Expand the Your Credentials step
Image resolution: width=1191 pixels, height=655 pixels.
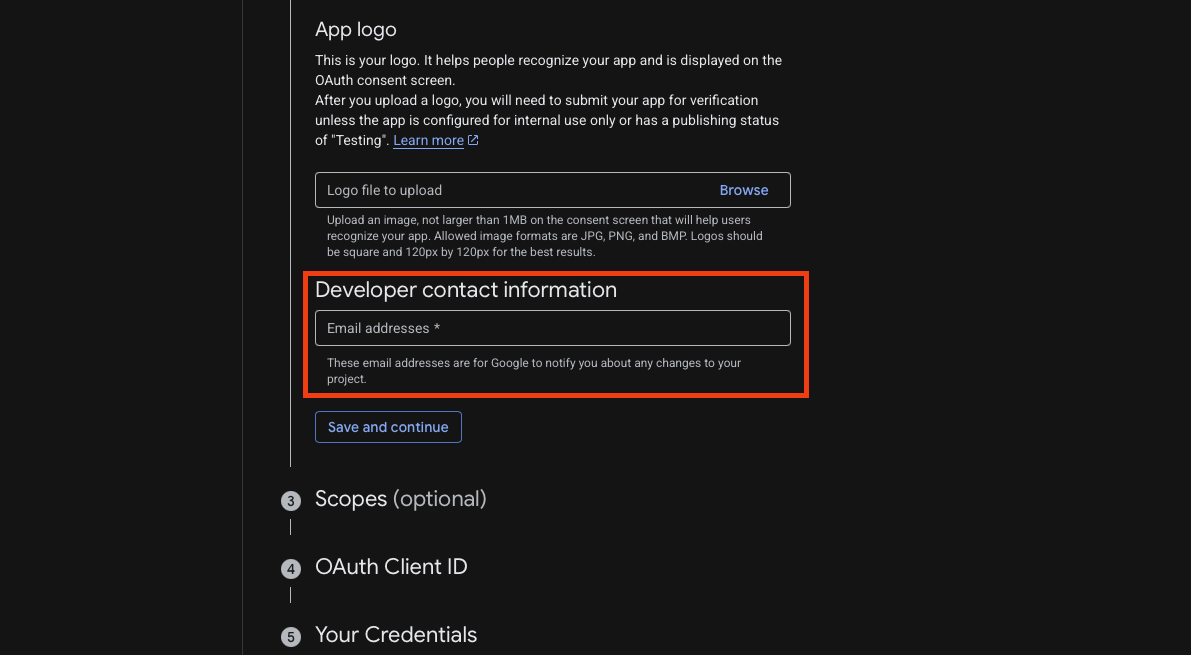point(396,635)
